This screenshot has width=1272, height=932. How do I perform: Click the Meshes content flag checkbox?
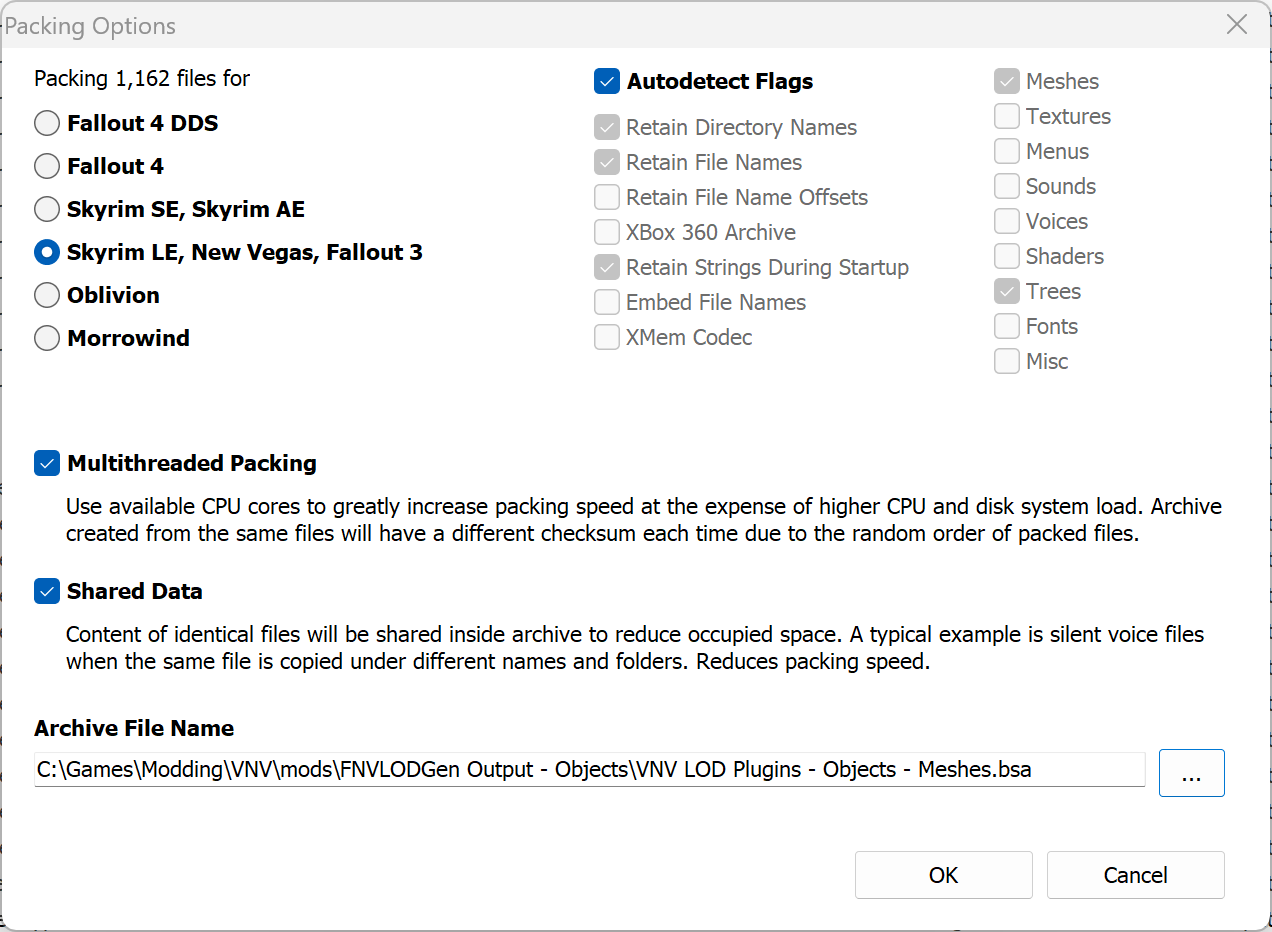pos(1007,81)
